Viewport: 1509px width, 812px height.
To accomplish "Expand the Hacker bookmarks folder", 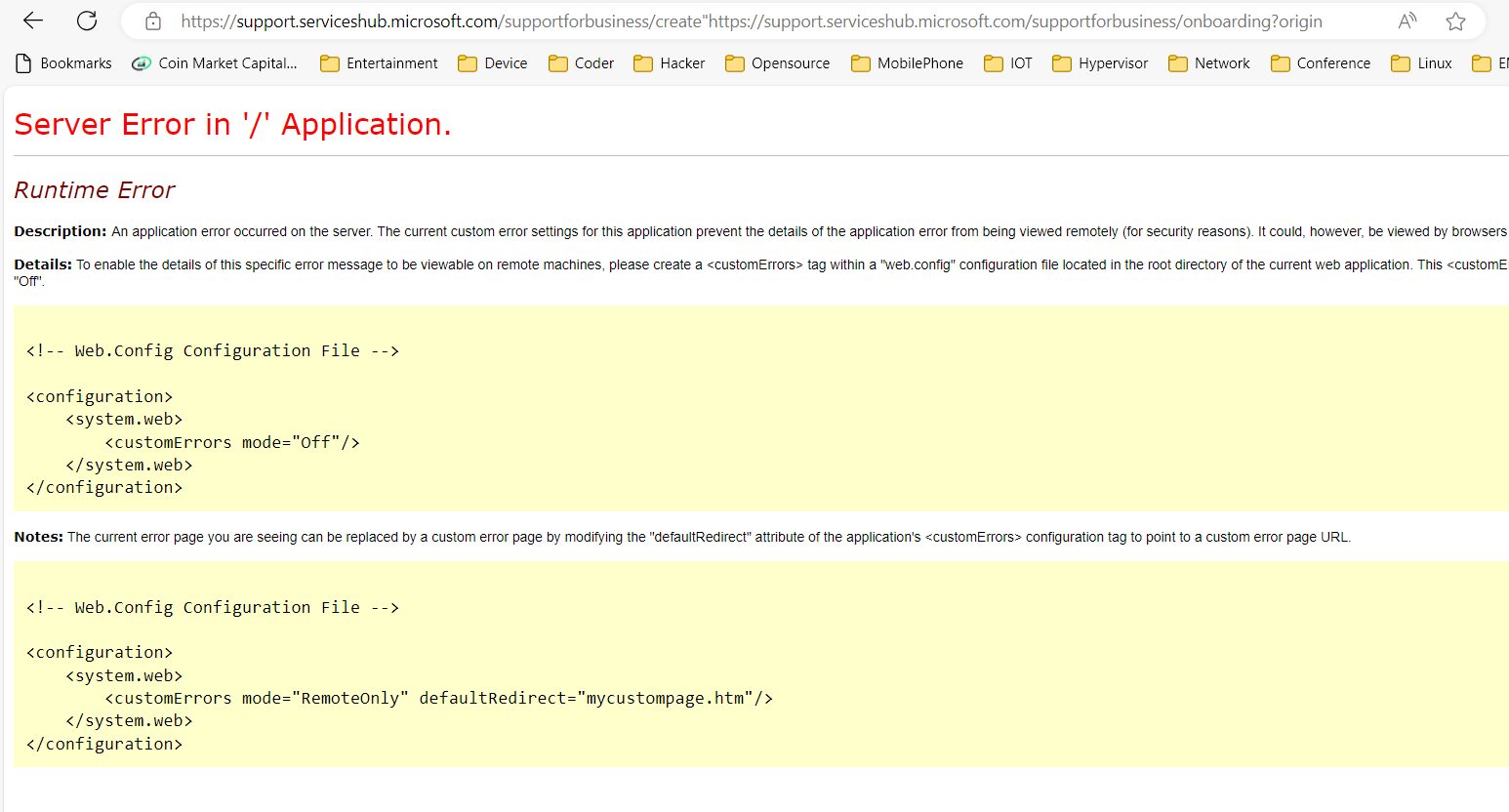I will (x=670, y=63).
